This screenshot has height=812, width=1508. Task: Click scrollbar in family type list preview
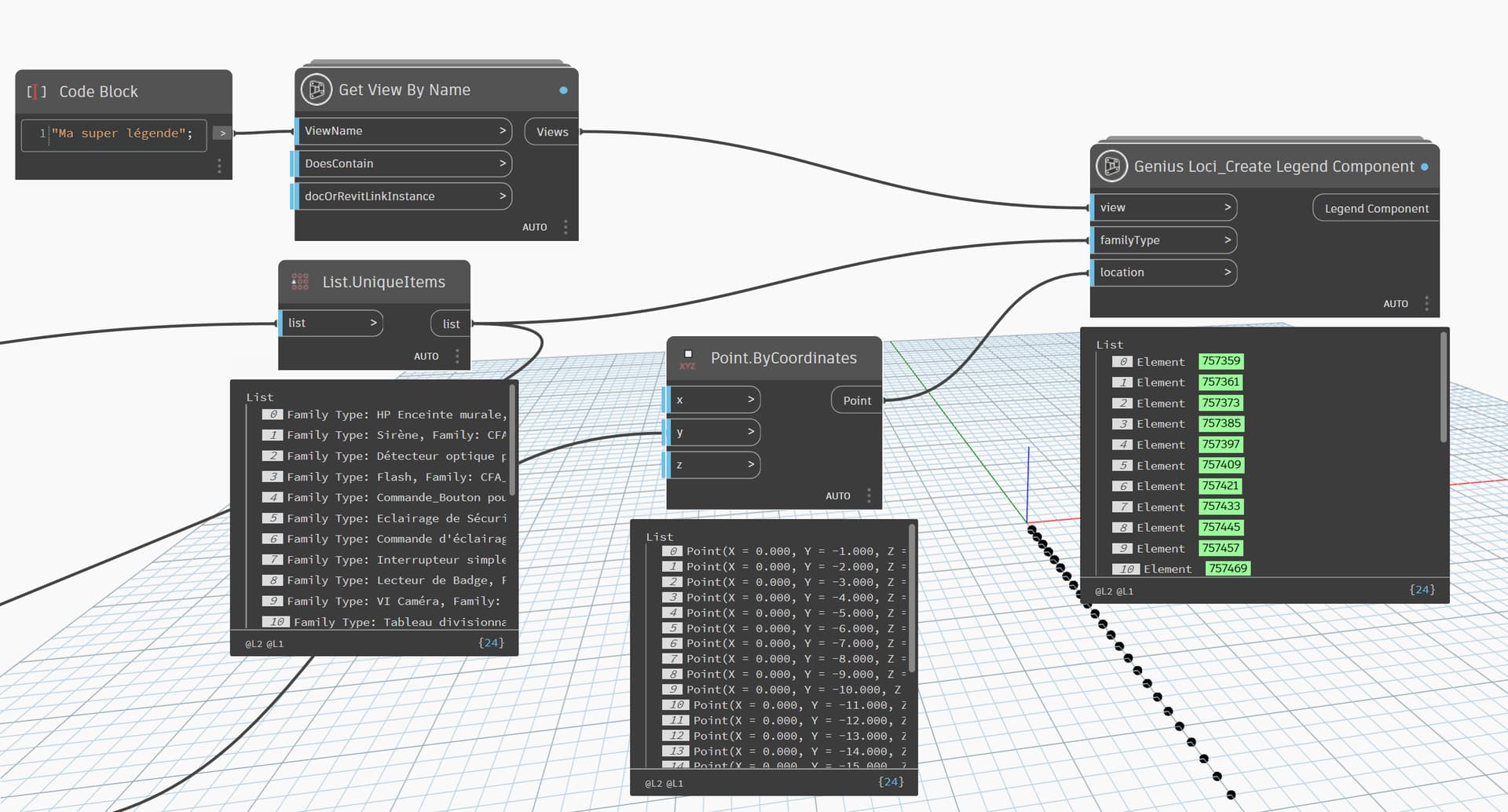(513, 440)
